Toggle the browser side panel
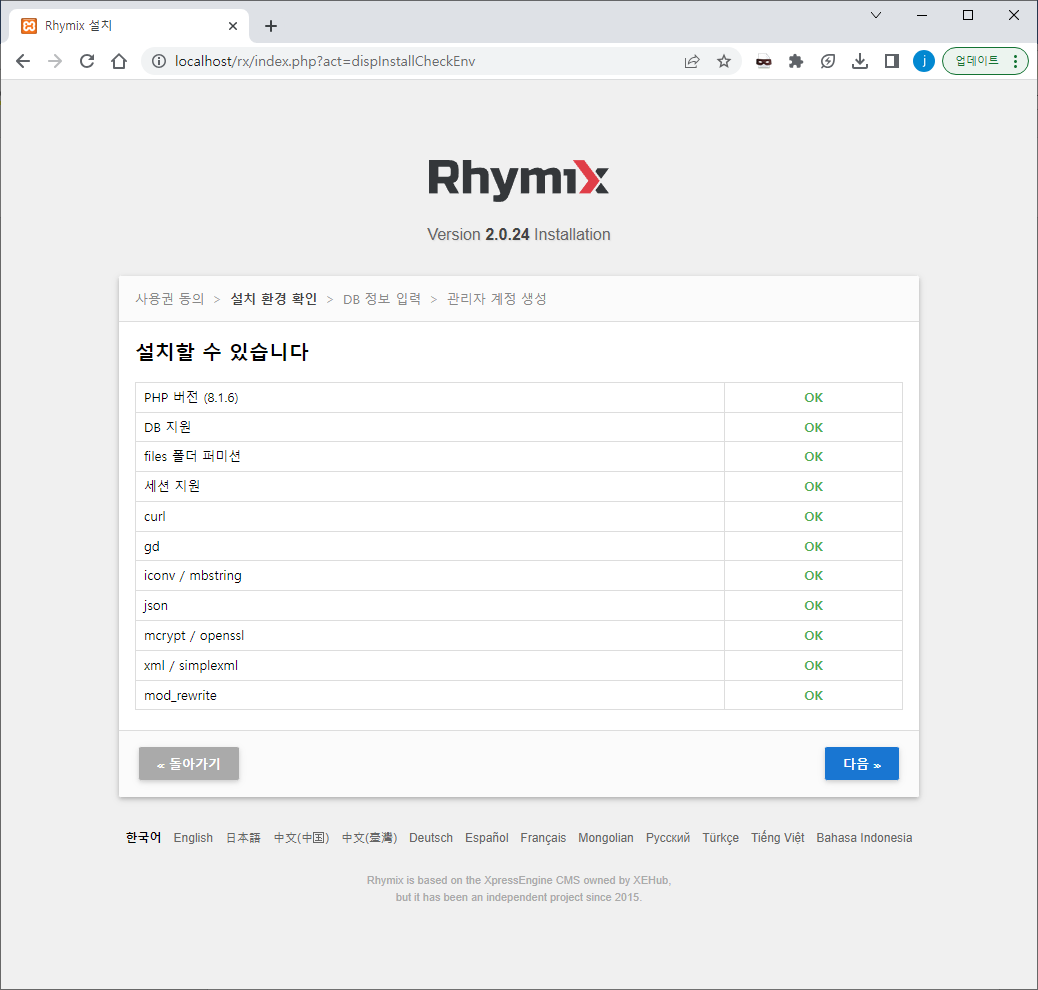The width and height of the screenshot is (1038, 990). tap(892, 62)
